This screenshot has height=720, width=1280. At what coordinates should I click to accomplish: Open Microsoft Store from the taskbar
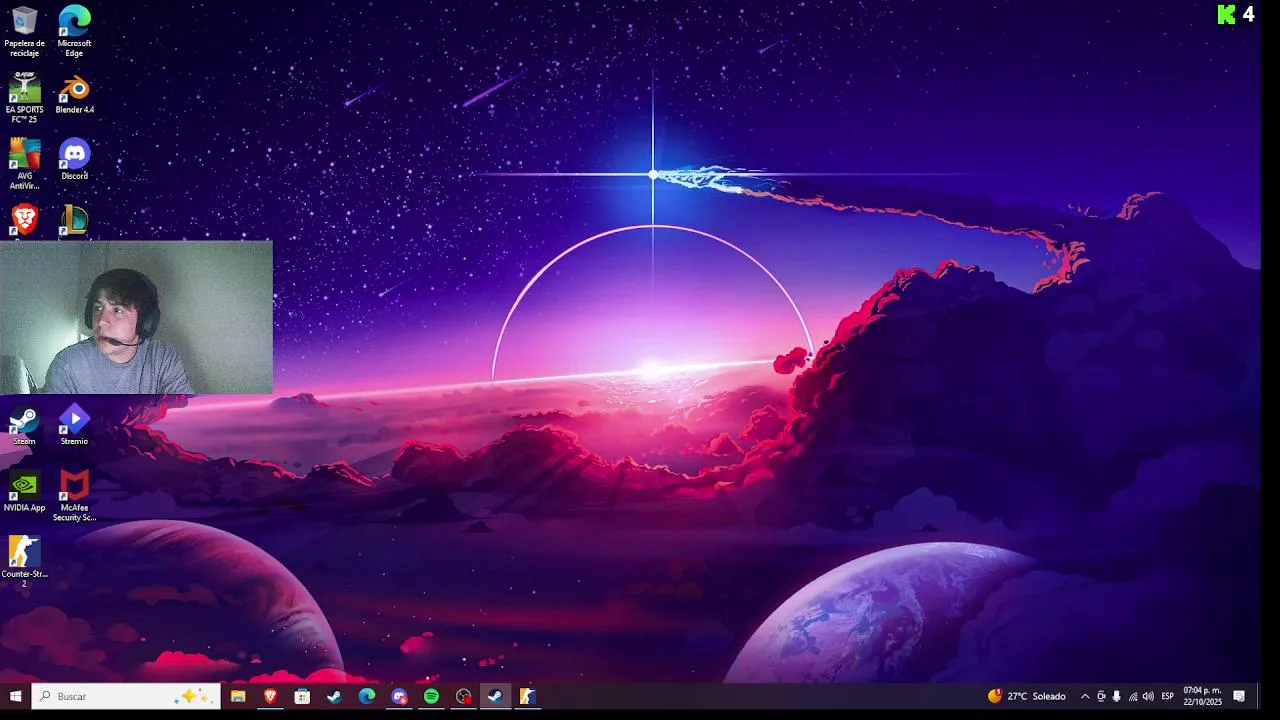pos(302,696)
